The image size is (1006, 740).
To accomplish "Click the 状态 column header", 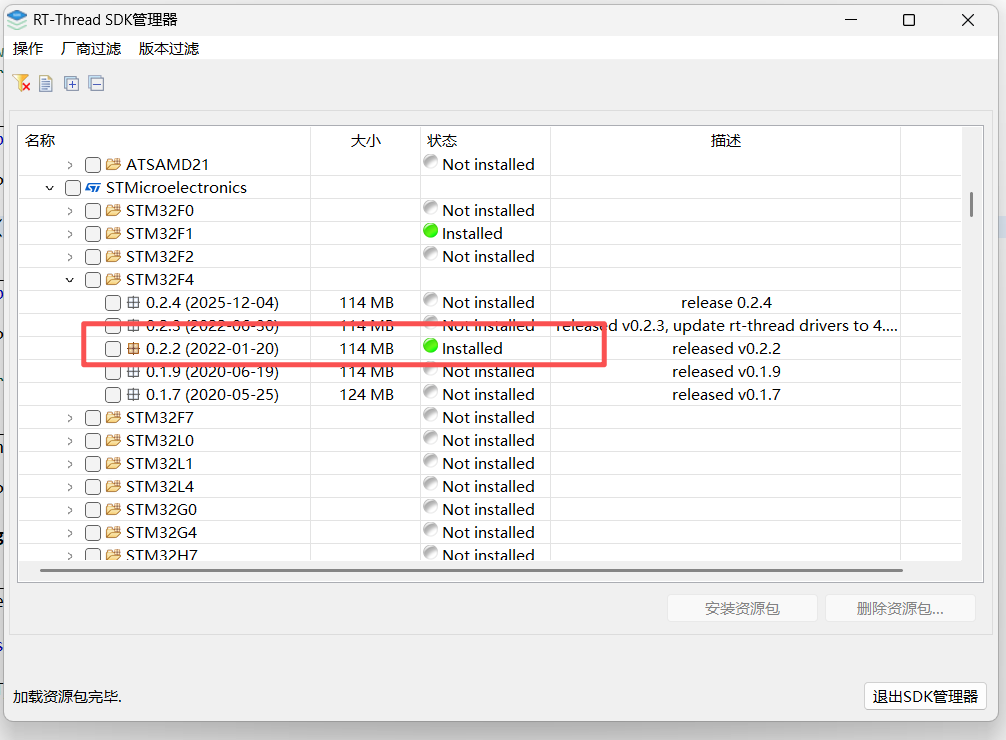I will (486, 141).
